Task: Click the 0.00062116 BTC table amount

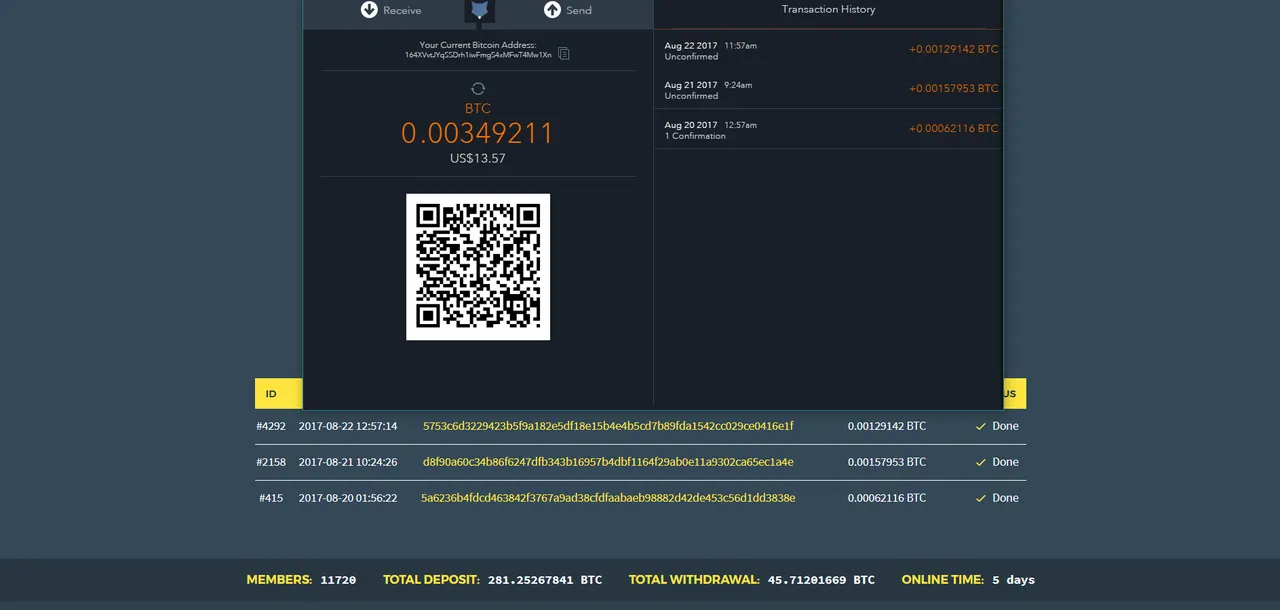Action: (x=887, y=498)
